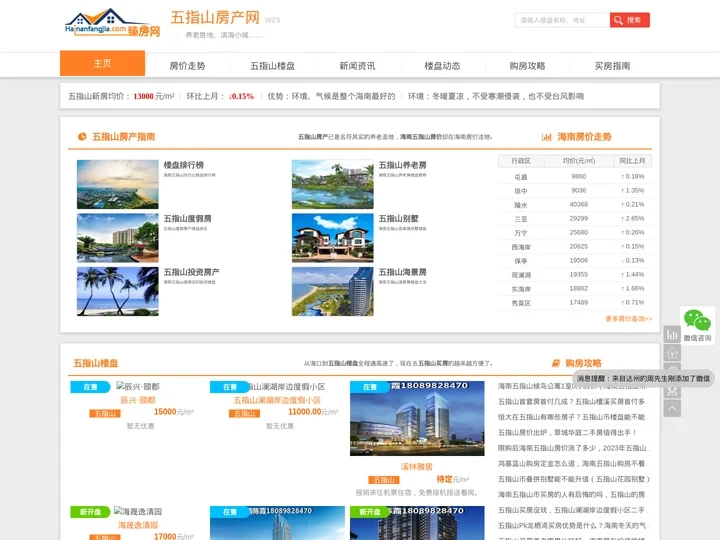Image resolution: width=720 pixels, height=540 pixels.
Task: Open the 五指山别墅 villa thumbnail
Action: coord(332,238)
